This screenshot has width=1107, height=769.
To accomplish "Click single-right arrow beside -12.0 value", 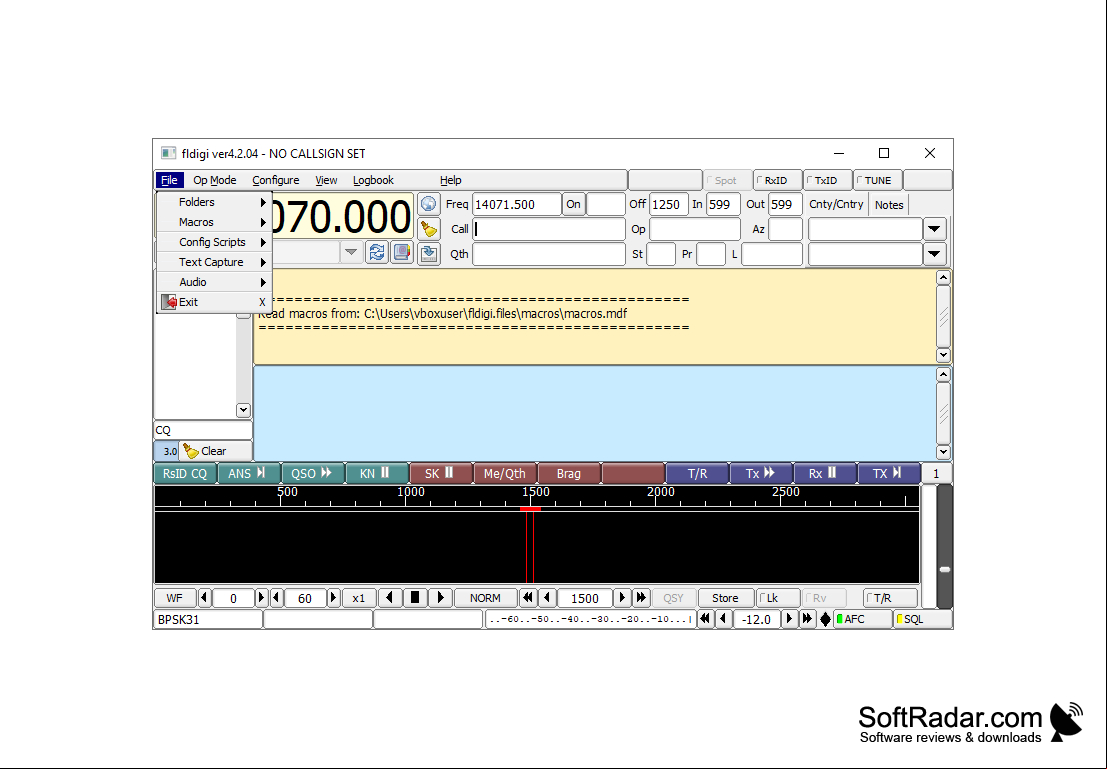I will [789, 619].
